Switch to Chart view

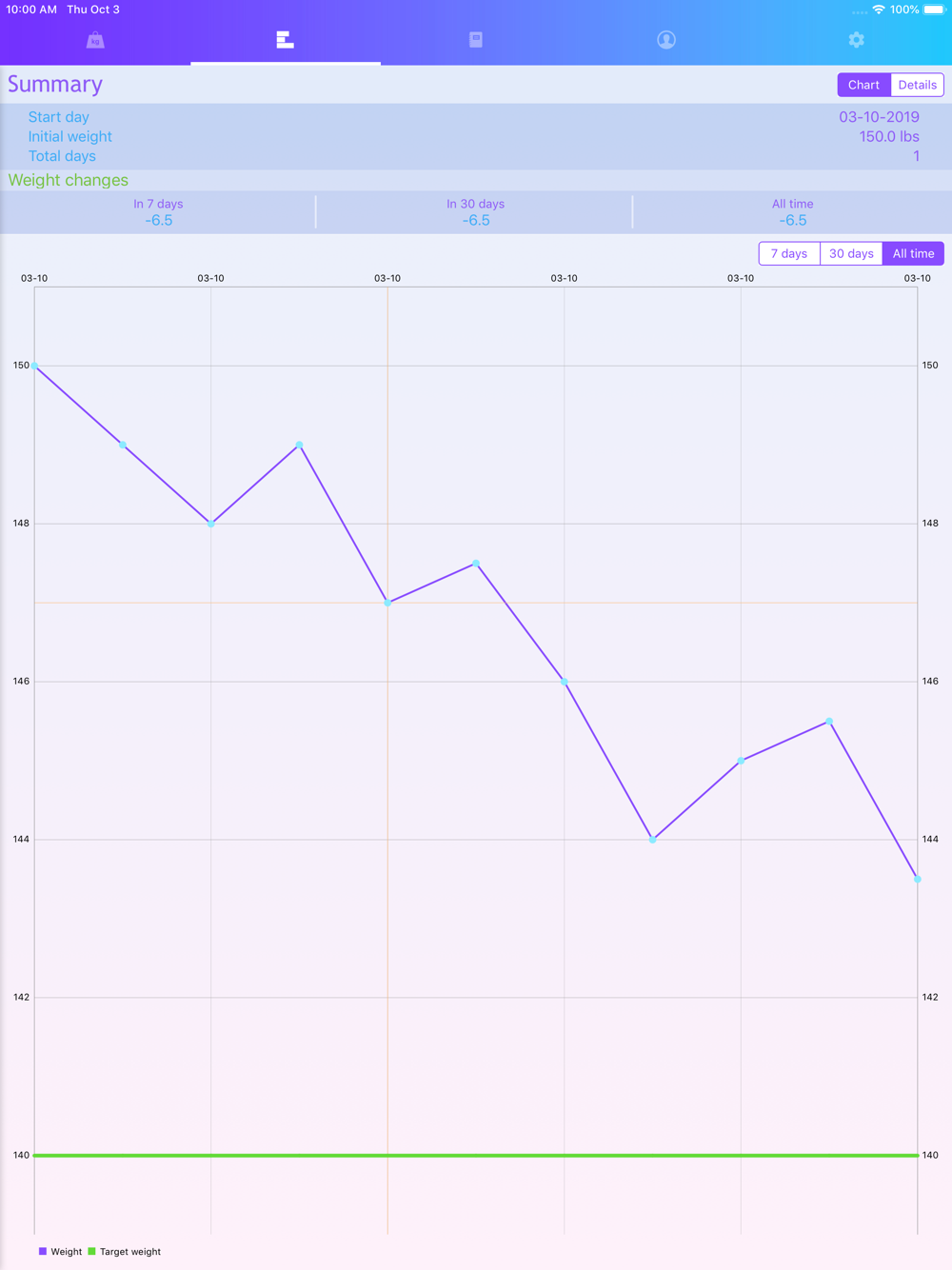[x=863, y=85]
